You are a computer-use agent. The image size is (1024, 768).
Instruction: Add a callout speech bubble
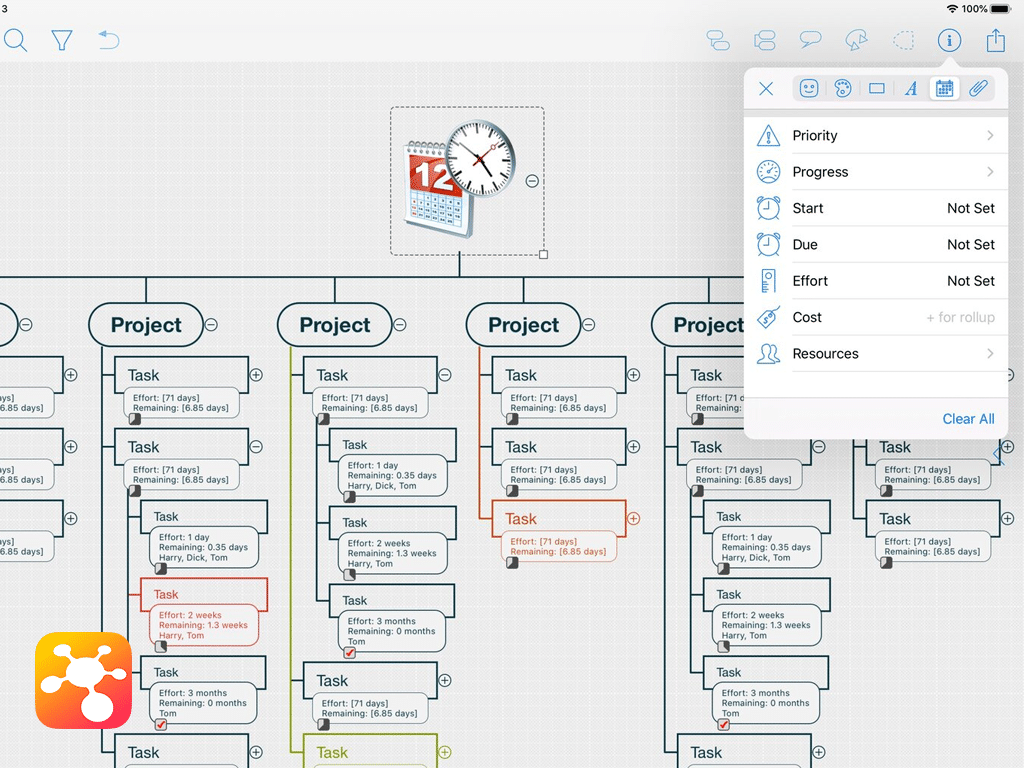(810, 40)
